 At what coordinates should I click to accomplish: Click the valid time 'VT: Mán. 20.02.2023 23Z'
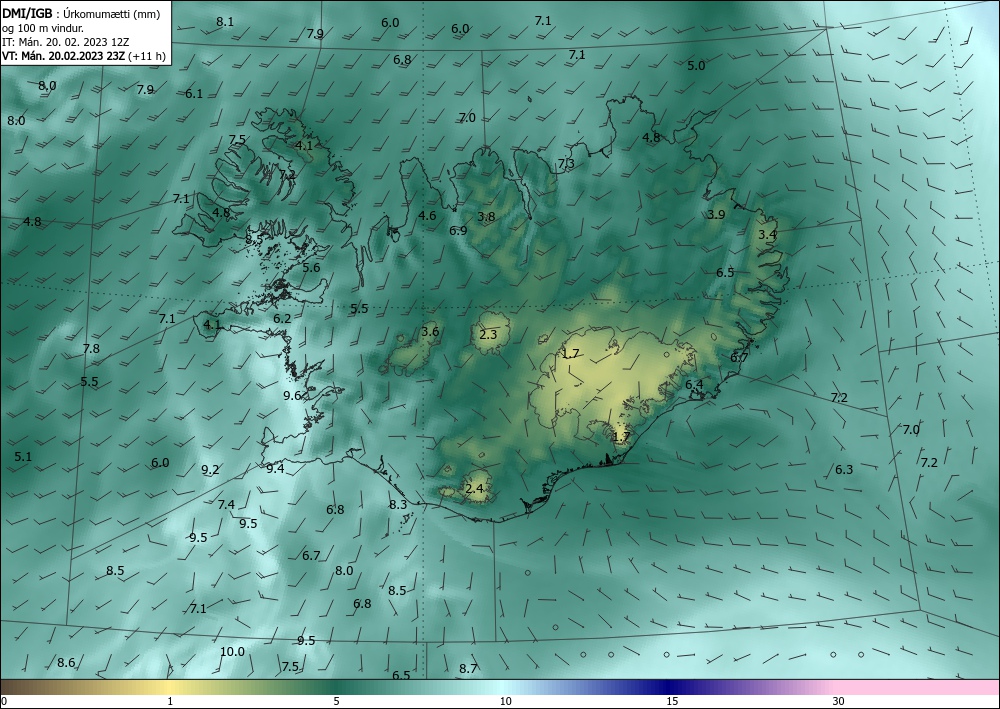pos(63,56)
